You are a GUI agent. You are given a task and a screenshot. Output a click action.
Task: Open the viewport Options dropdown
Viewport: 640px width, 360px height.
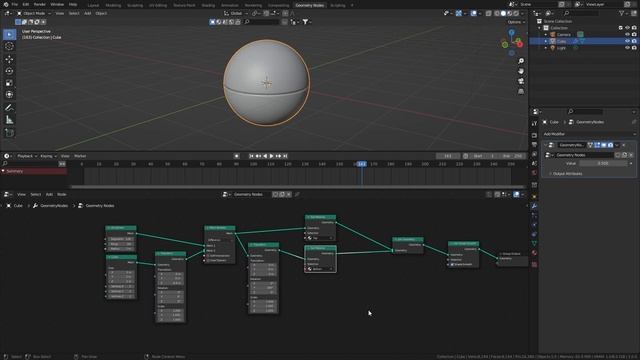pyautogui.click(x=516, y=22)
